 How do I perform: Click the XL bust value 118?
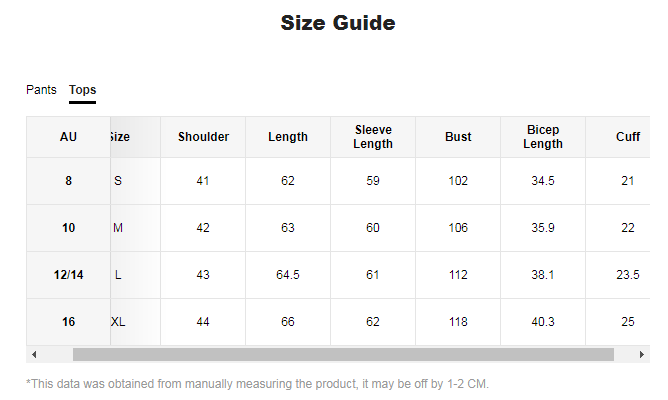pyautogui.click(x=458, y=322)
